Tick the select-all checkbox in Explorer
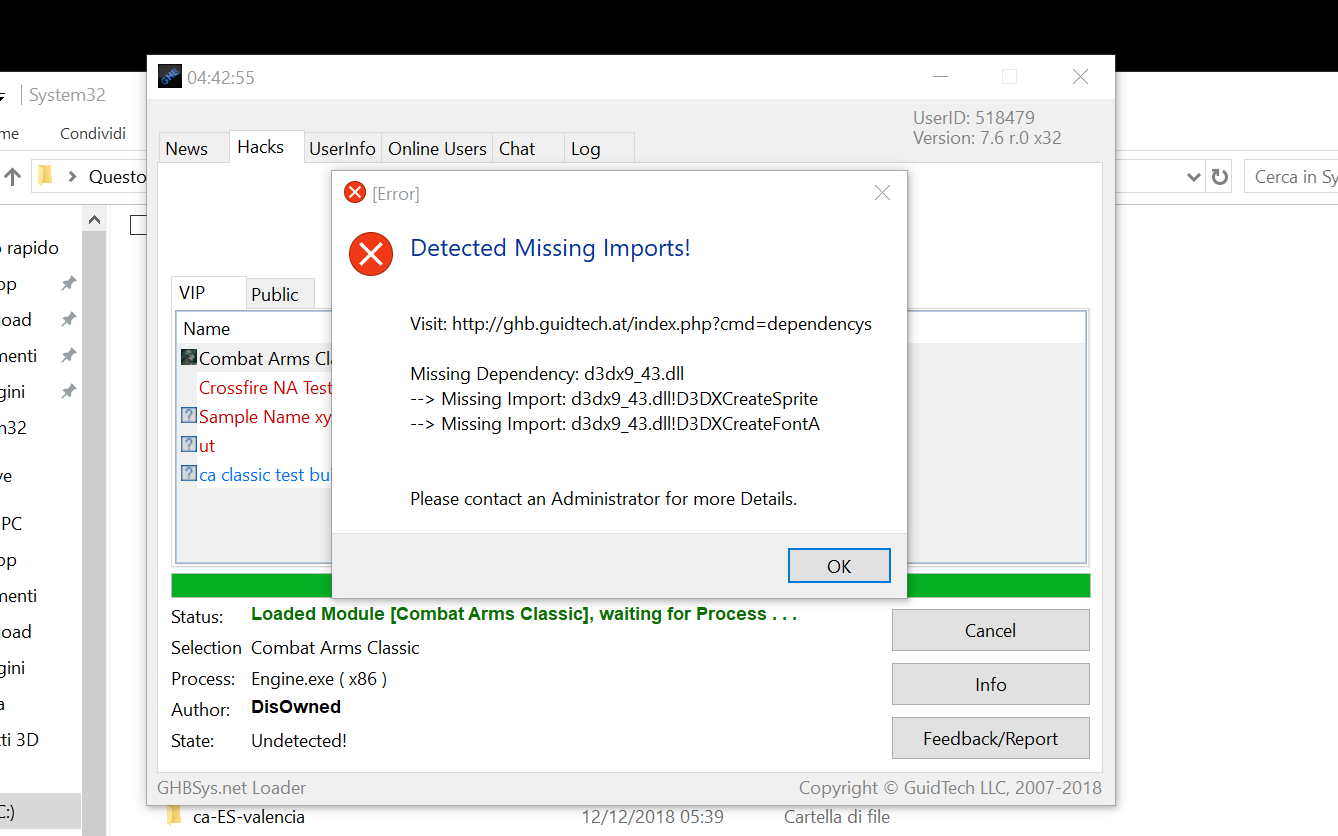 click(x=139, y=224)
